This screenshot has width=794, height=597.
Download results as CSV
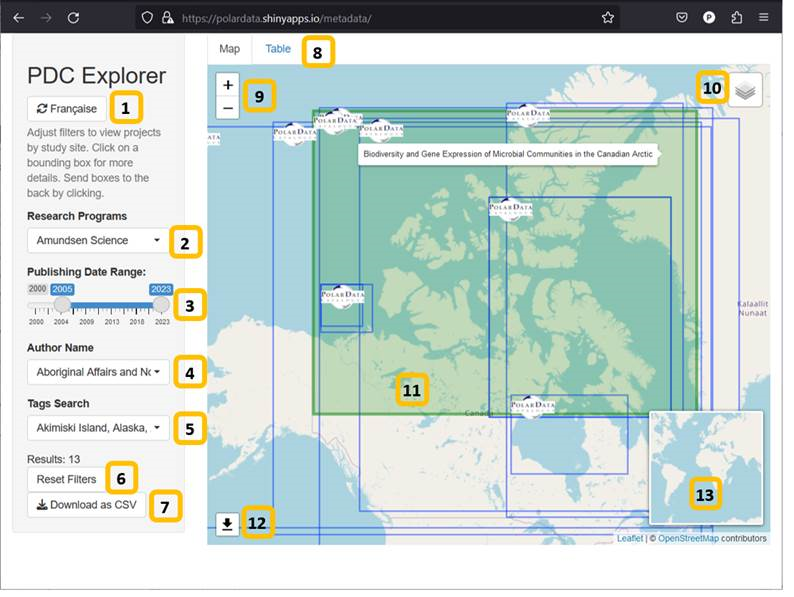tap(86, 505)
